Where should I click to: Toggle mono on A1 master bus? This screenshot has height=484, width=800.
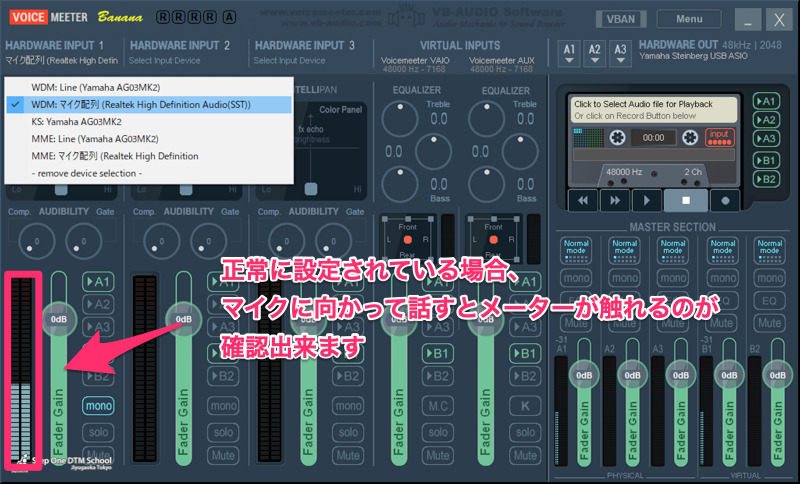point(576,278)
